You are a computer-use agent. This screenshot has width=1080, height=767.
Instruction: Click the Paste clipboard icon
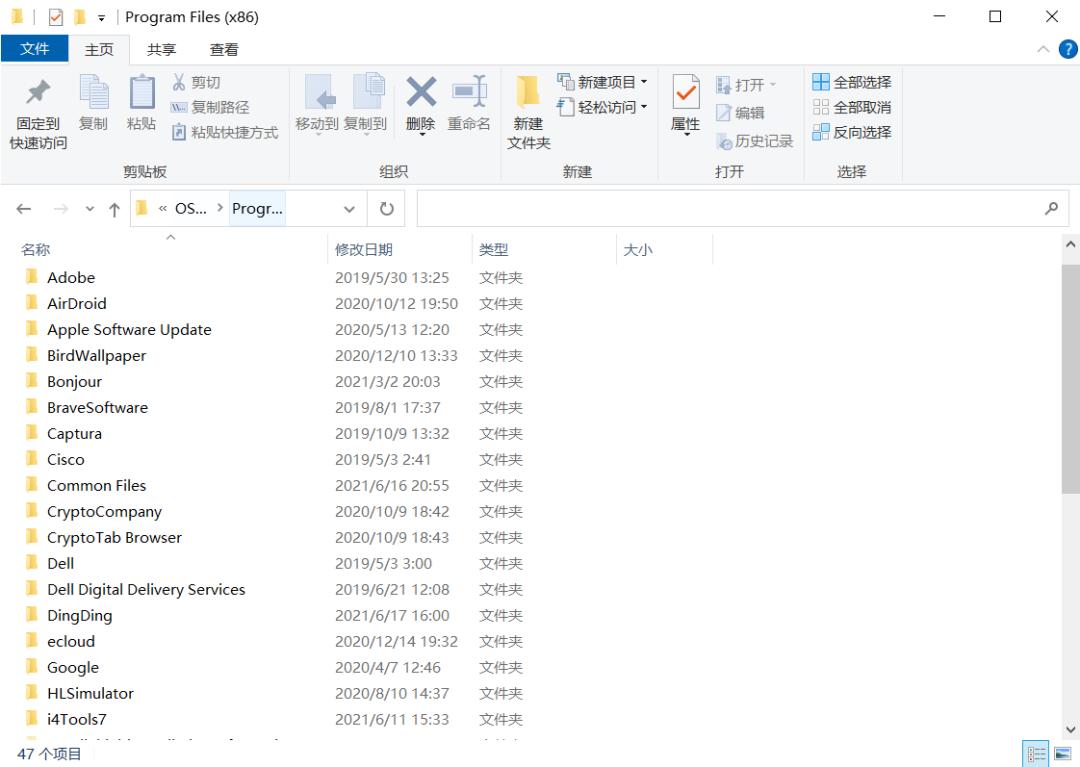[141, 95]
